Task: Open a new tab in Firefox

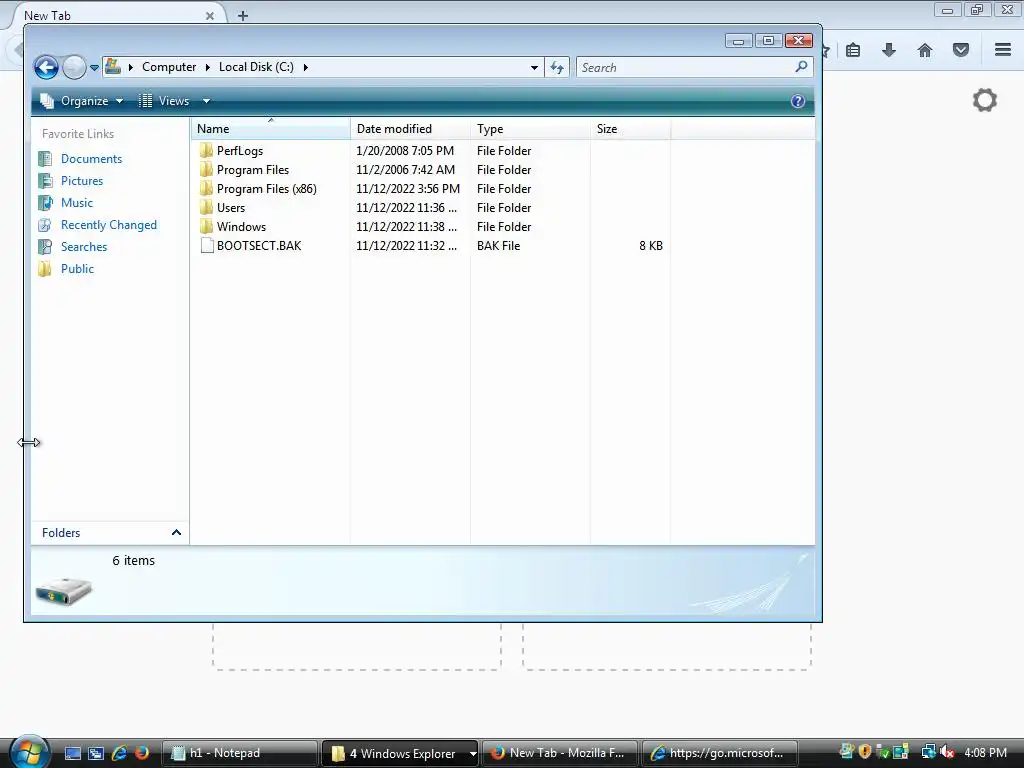Action: [x=243, y=16]
